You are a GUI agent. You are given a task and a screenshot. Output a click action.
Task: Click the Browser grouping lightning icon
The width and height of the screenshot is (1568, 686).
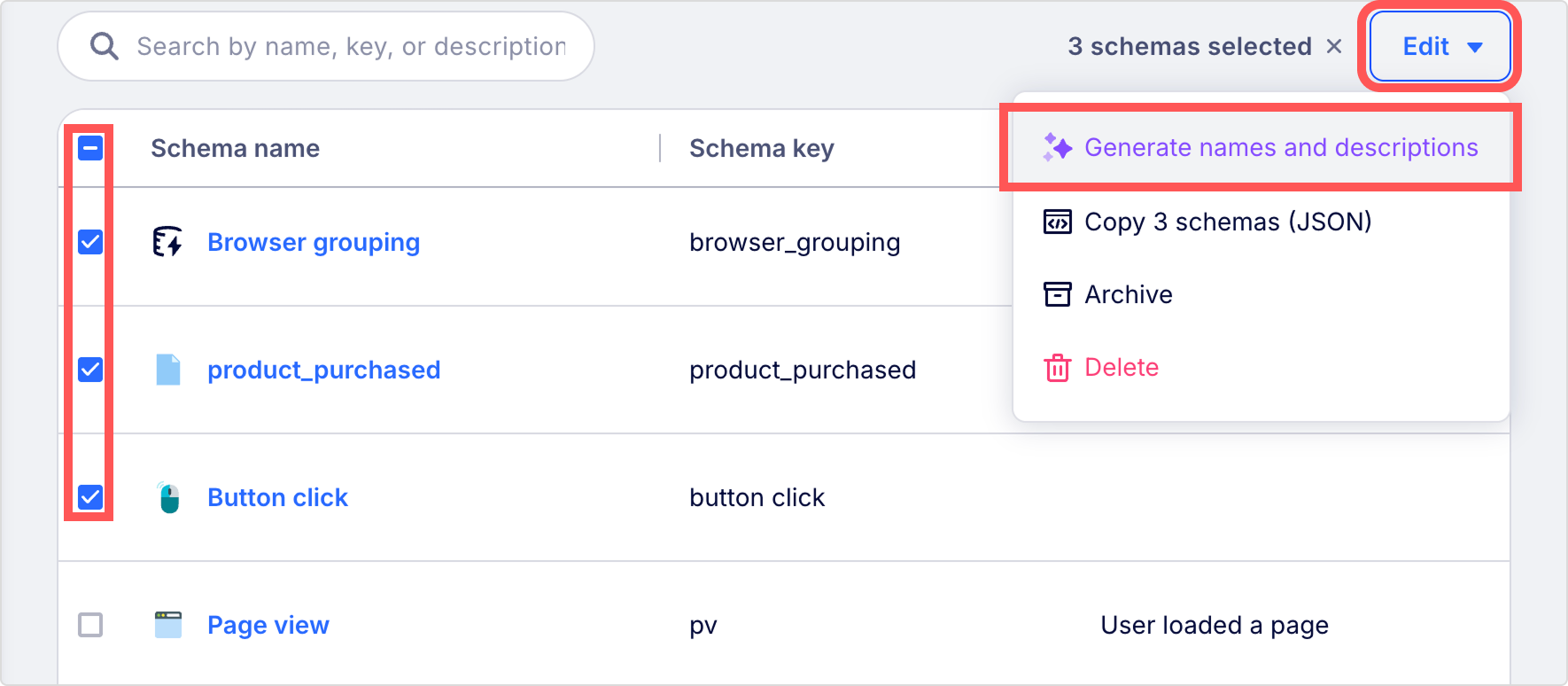click(167, 242)
